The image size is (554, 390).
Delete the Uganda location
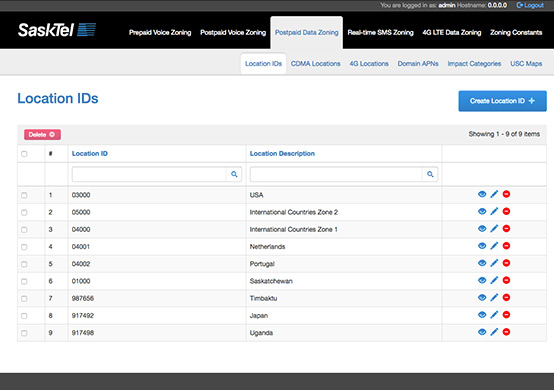coord(506,332)
